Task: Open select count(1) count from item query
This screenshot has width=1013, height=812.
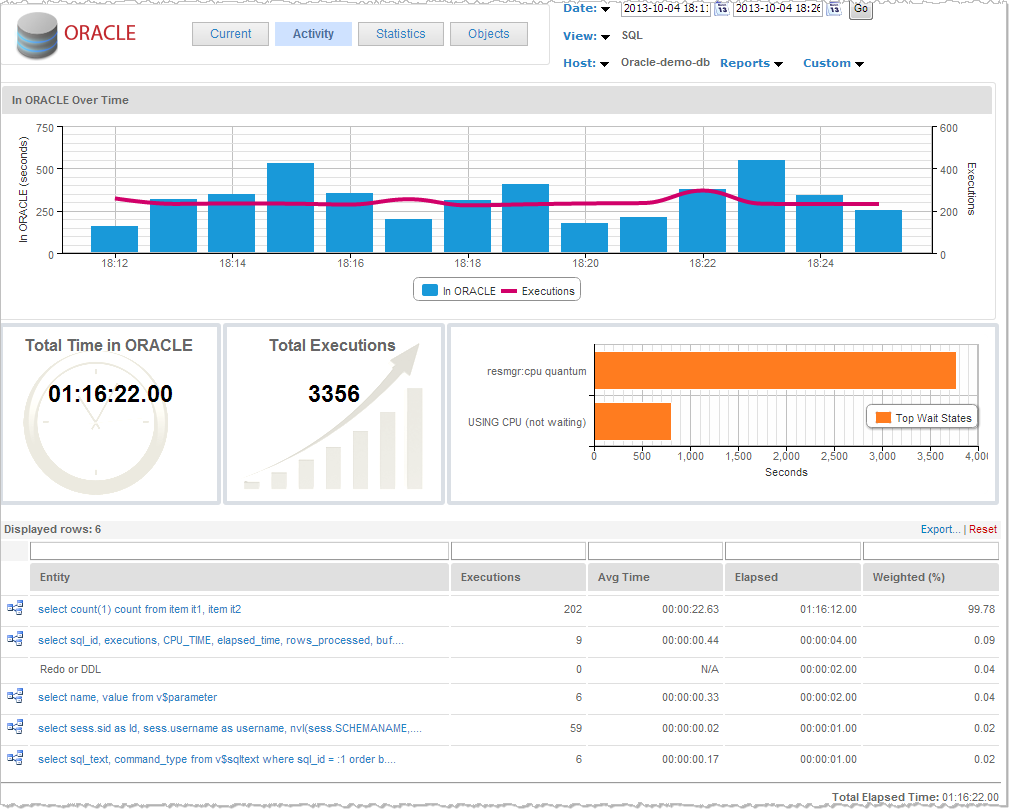Action: (x=140, y=609)
